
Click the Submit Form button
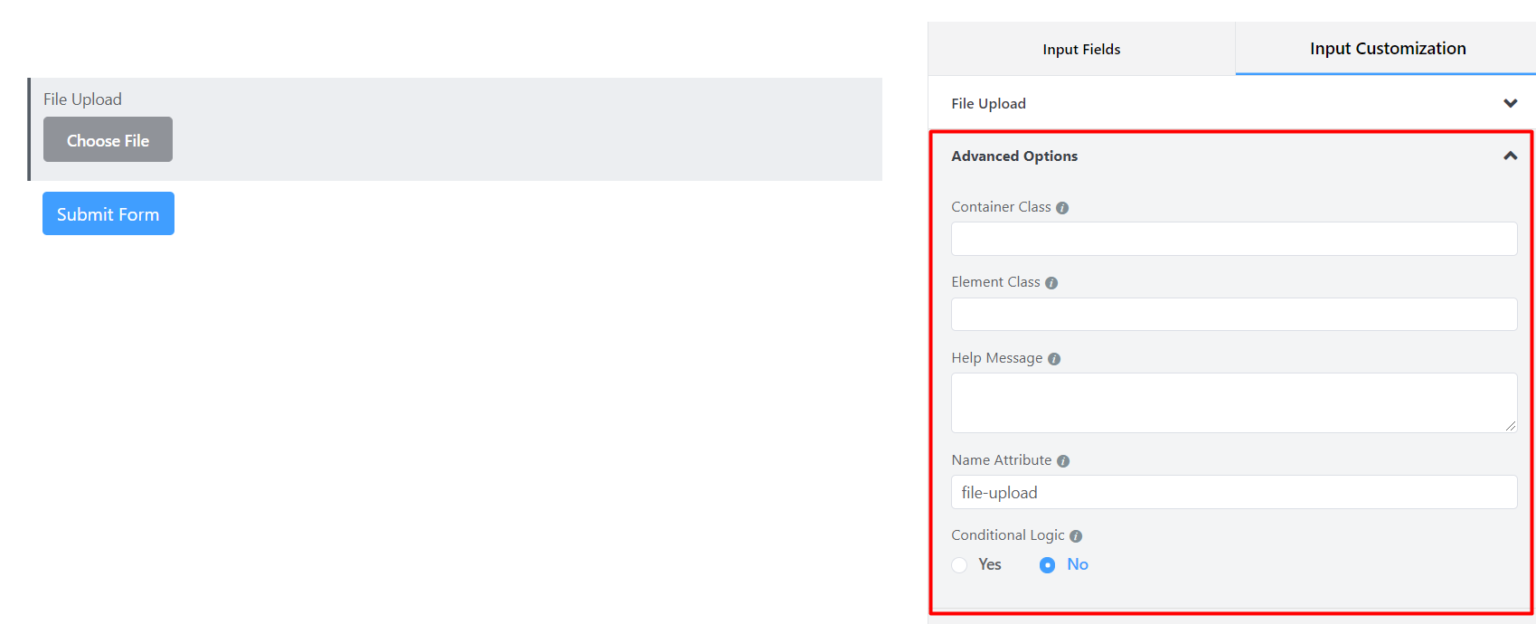pyautogui.click(x=108, y=213)
